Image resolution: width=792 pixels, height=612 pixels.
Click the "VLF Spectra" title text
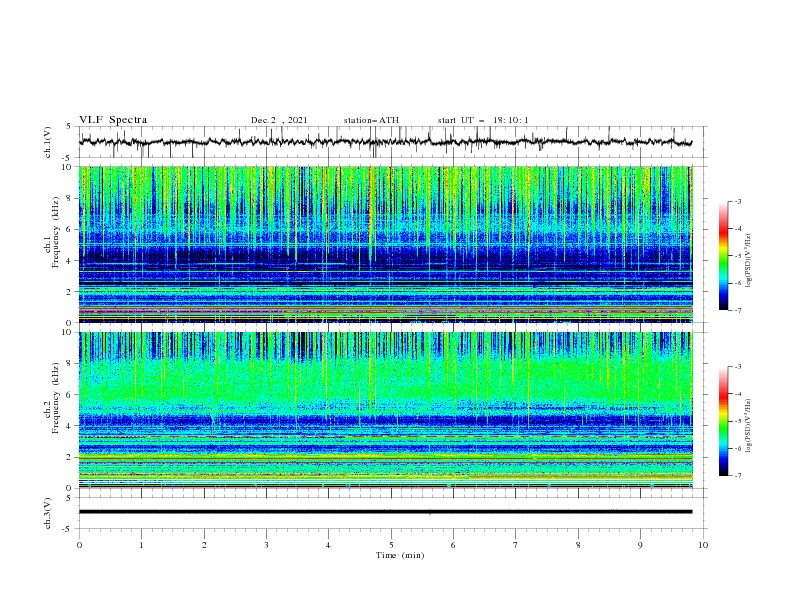pyautogui.click(x=113, y=120)
